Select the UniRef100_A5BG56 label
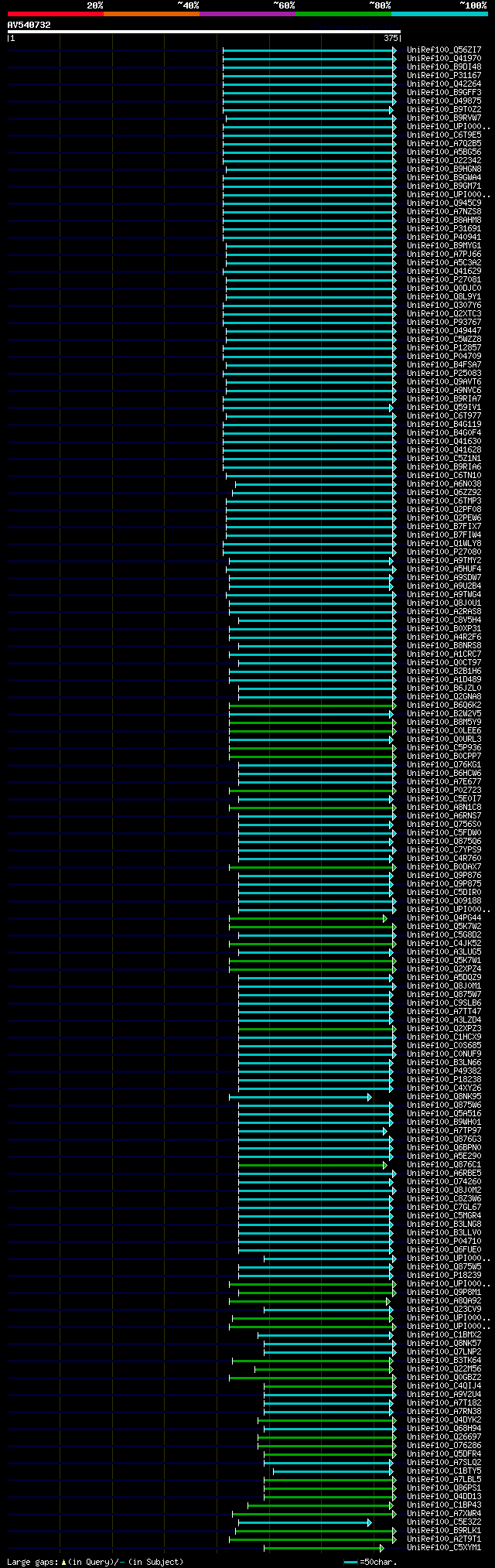This screenshot has height=1568, width=495. [x=444, y=152]
